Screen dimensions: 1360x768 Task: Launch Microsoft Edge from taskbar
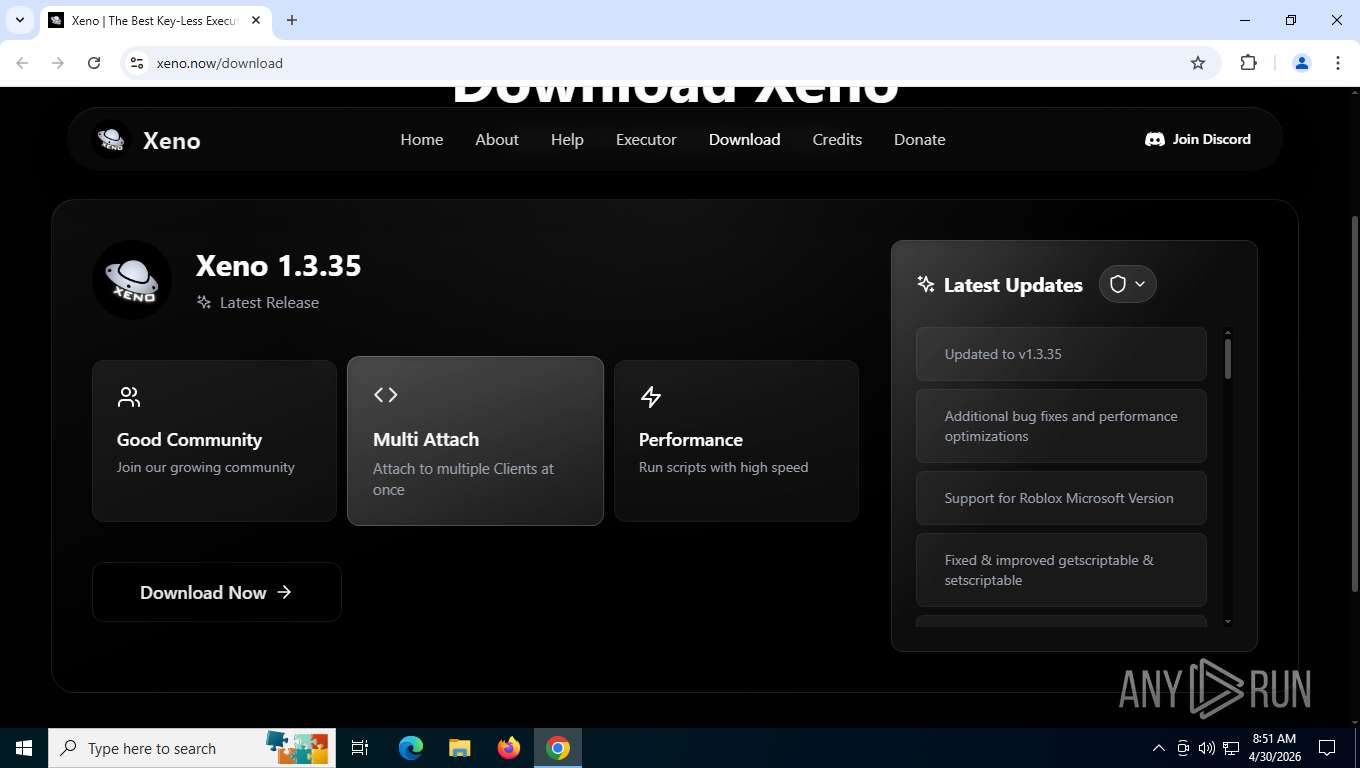tap(411, 748)
